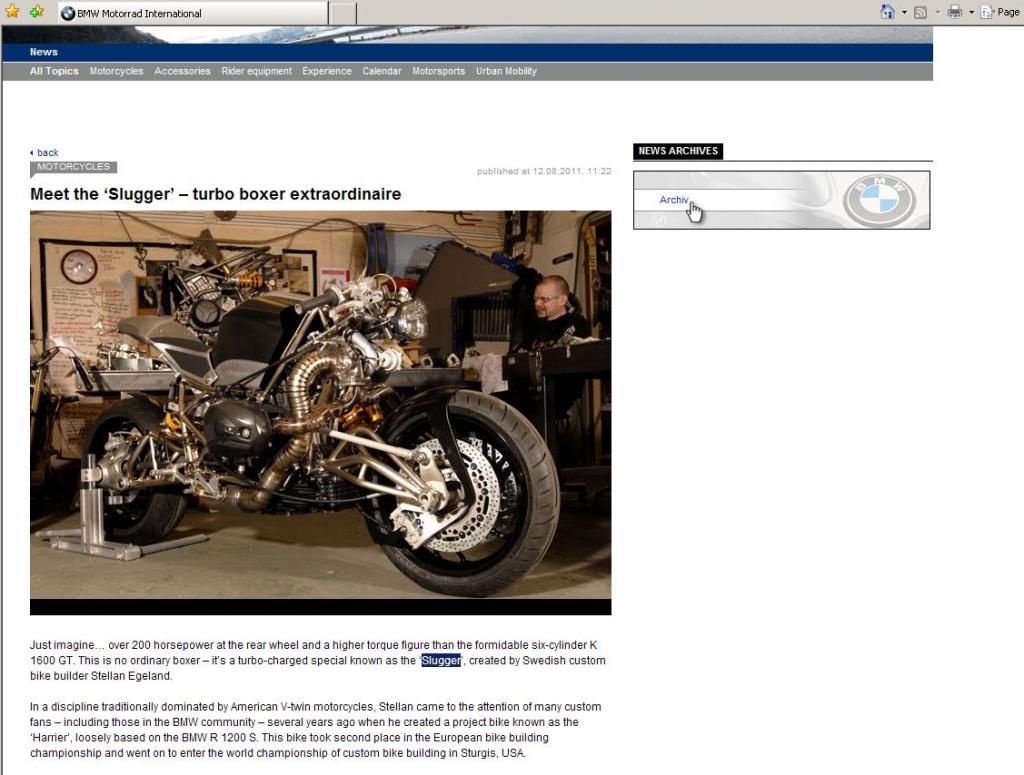Expand the feeds dropdown arrow
The width and height of the screenshot is (1024, 775).
(x=938, y=12)
